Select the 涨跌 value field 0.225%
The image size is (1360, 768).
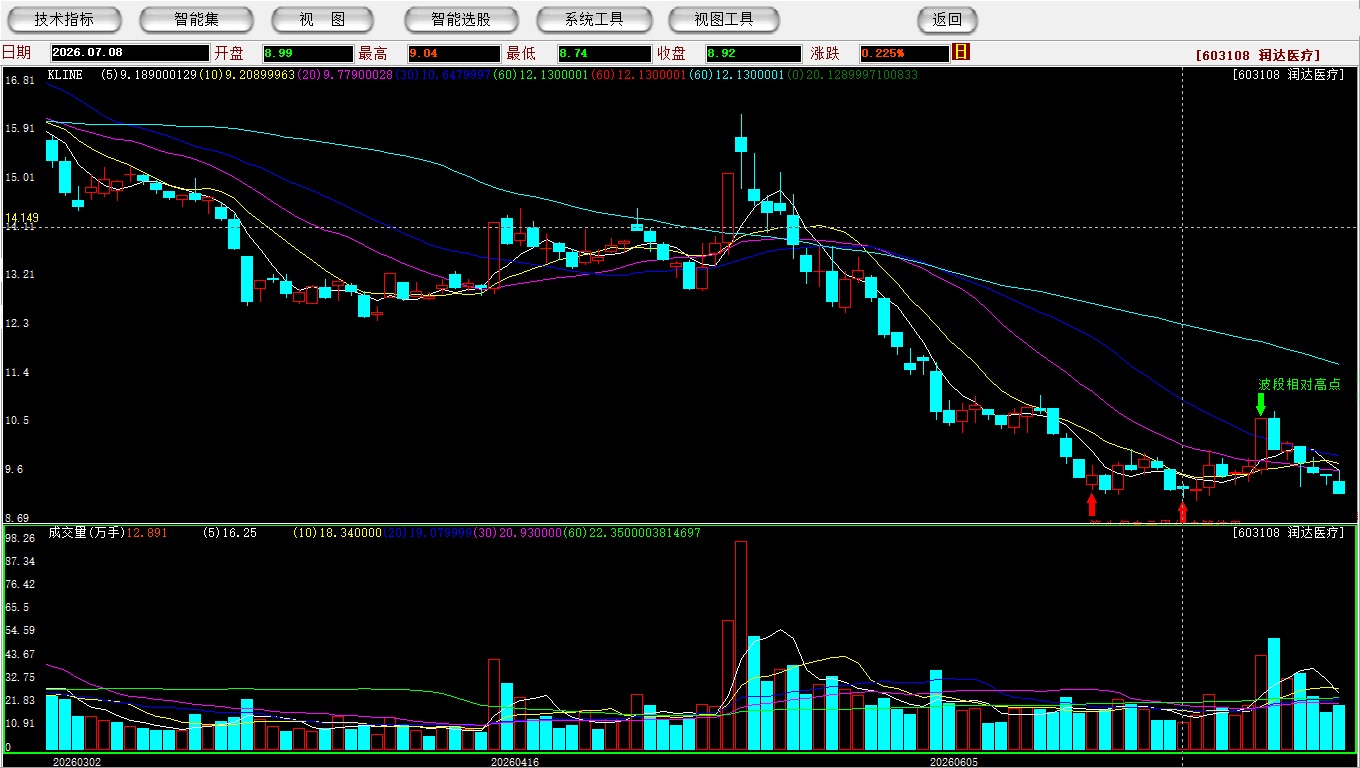pyautogui.click(x=904, y=53)
